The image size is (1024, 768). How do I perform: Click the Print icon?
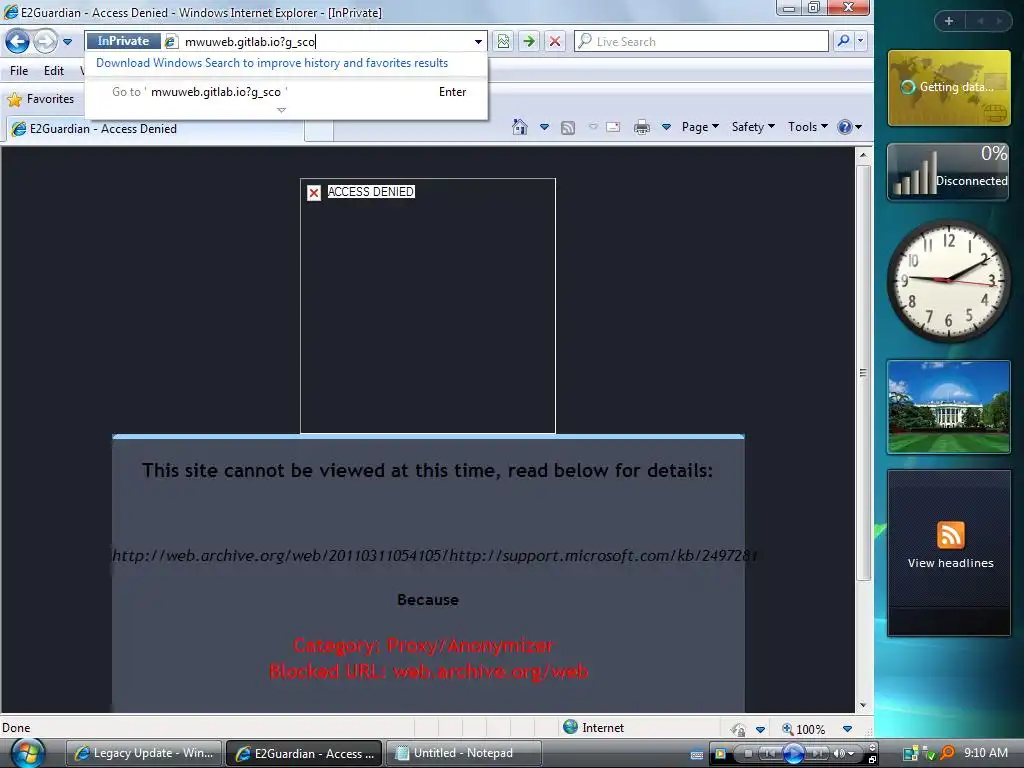click(x=642, y=127)
